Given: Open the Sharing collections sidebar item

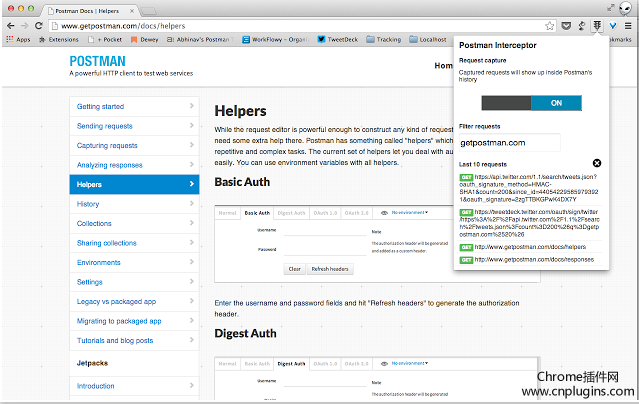Looking at the screenshot, I should (x=134, y=243).
